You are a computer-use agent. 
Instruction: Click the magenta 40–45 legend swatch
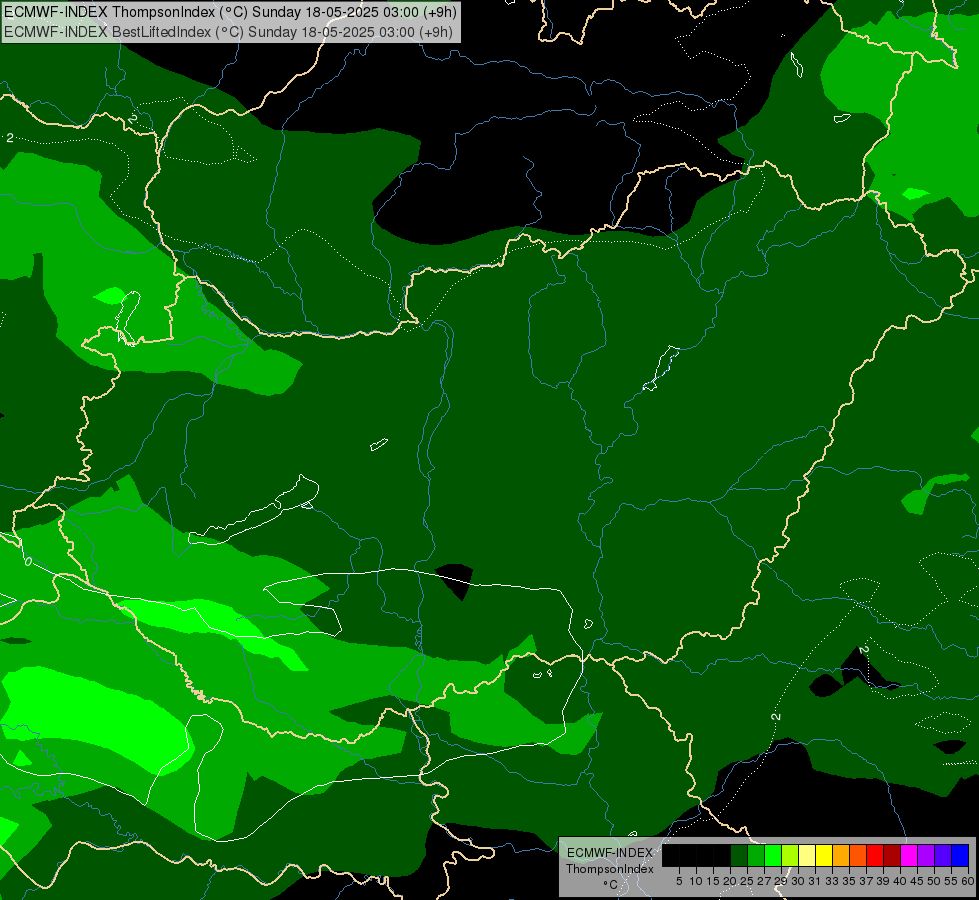[908, 855]
